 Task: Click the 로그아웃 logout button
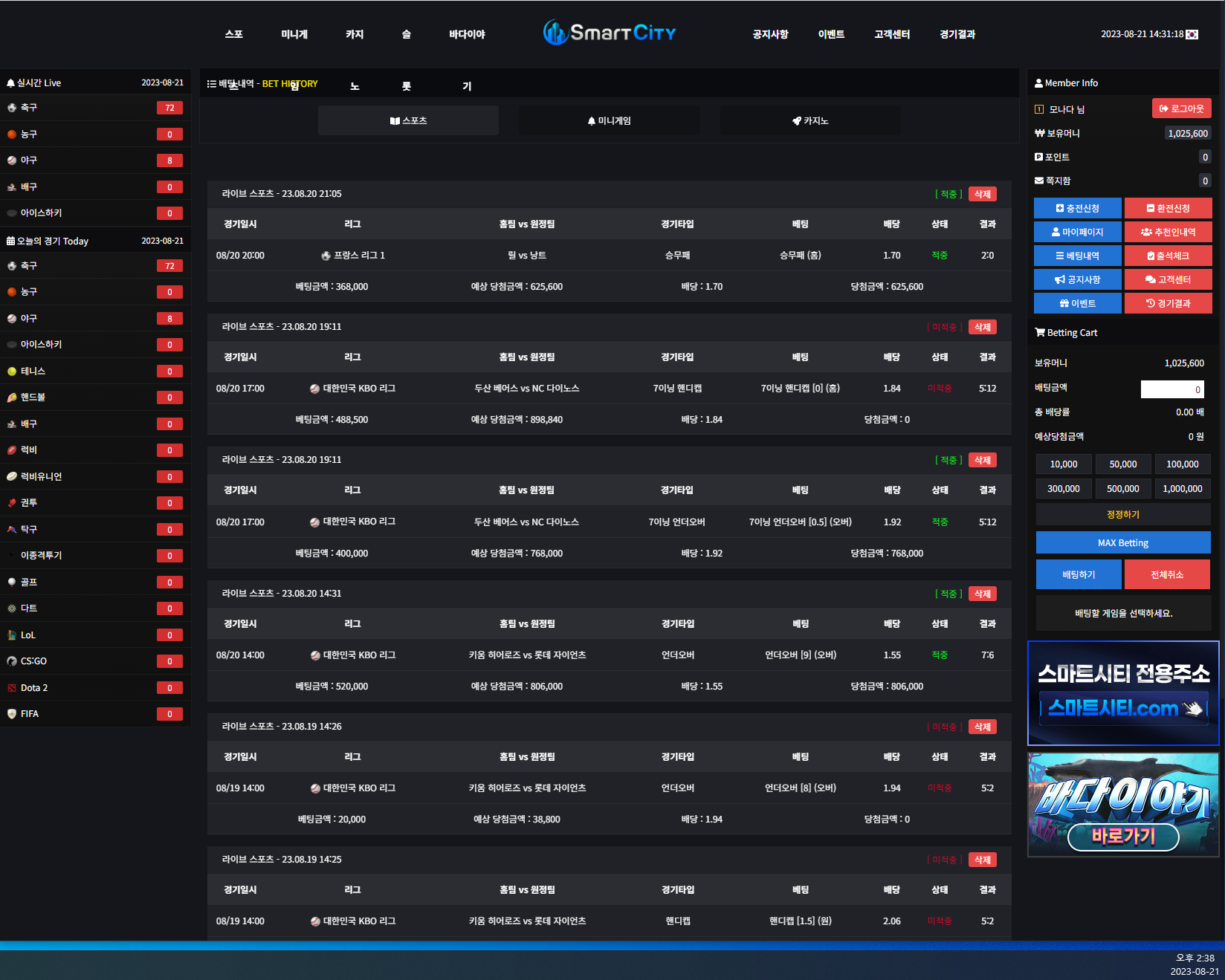click(x=1182, y=108)
